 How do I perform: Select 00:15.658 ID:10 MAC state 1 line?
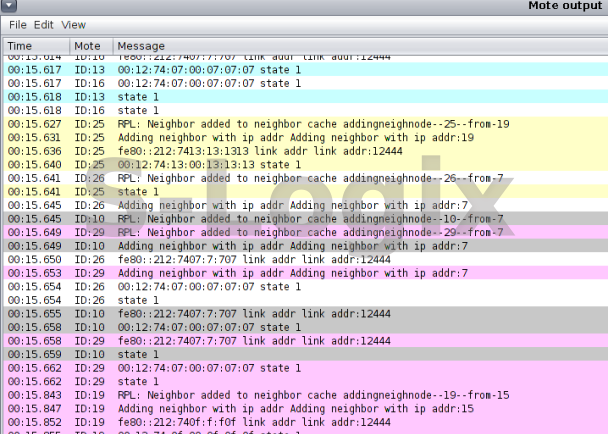click(306, 327)
